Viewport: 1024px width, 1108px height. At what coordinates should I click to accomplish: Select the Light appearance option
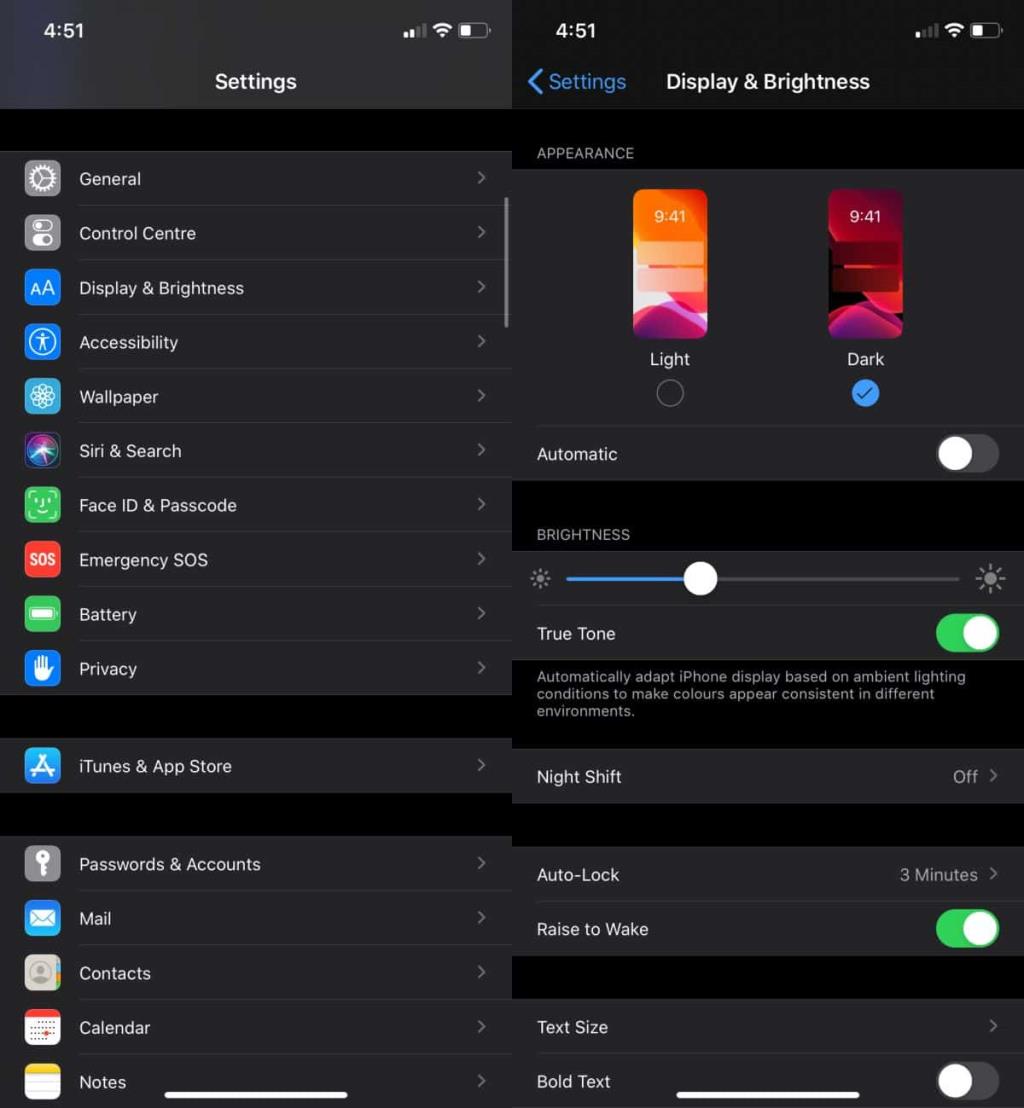[x=670, y=393]
